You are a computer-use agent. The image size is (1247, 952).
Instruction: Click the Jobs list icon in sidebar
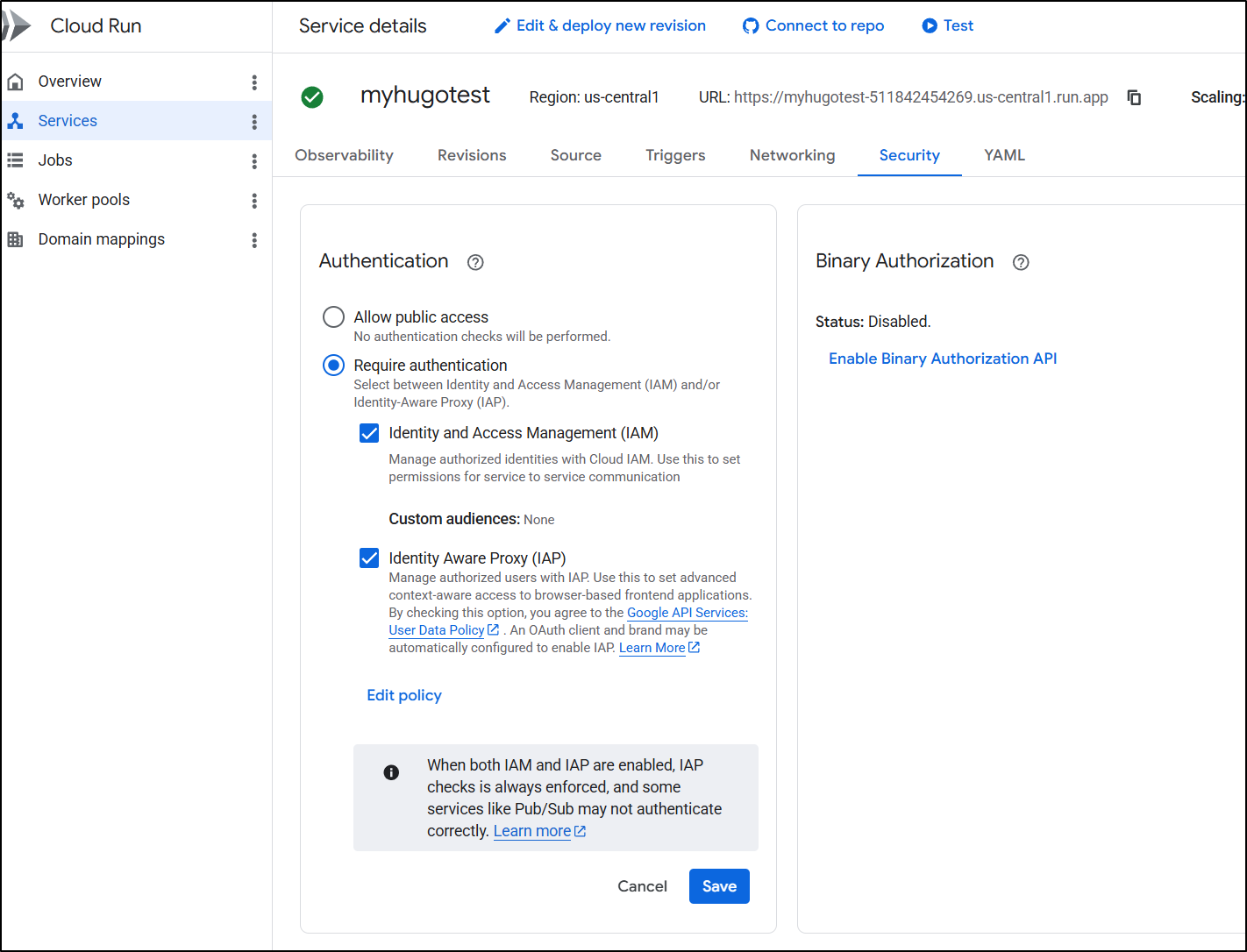point(16,160)
